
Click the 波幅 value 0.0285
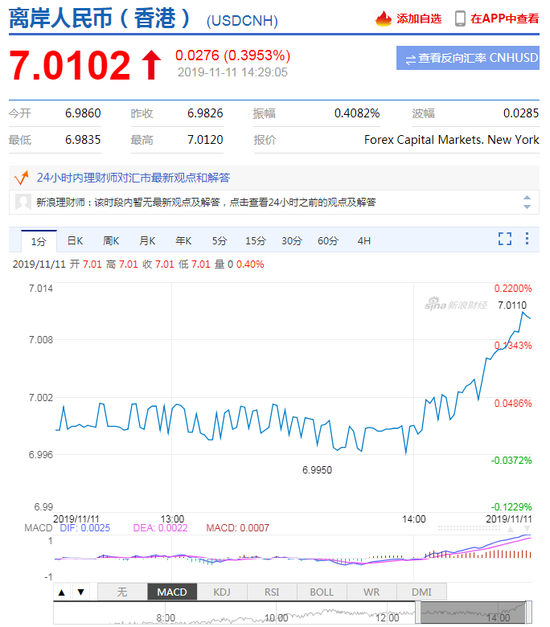521,113
